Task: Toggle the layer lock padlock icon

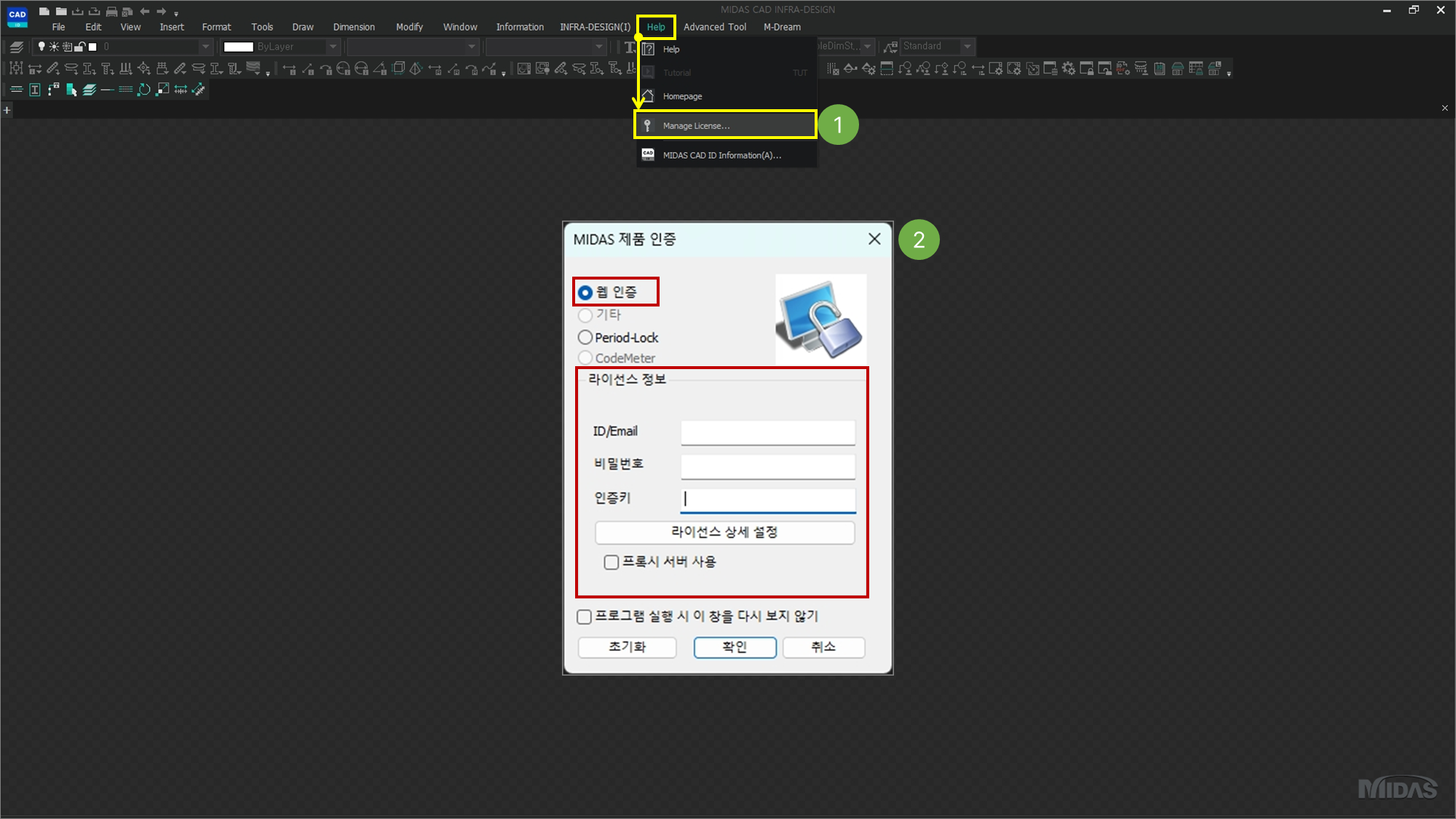Action: coord(80,47)
